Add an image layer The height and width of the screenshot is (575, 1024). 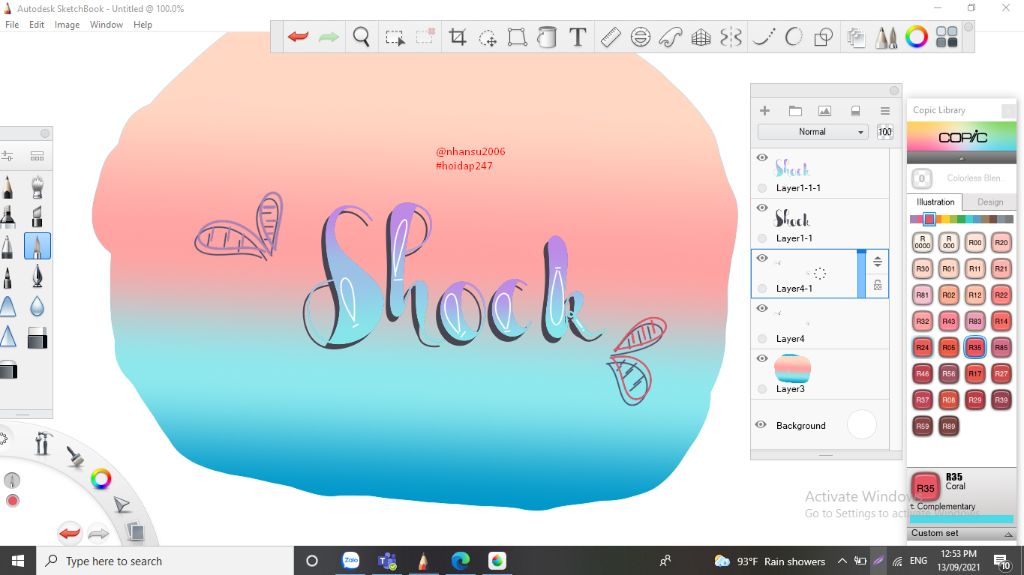click(x=825, y=110)
